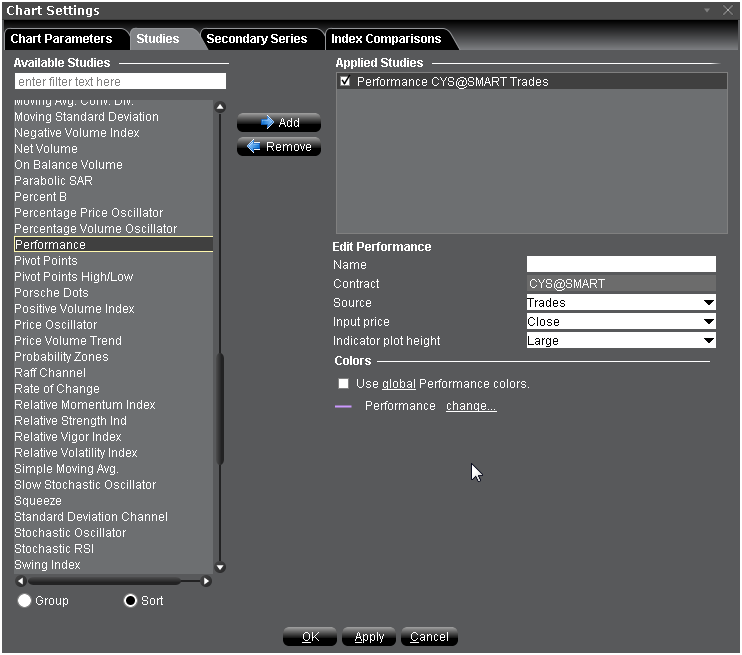The width and height of the screenshot is (742, 655).
Task: Click the scroll up arrow in studies list
Action: [220, 107]
